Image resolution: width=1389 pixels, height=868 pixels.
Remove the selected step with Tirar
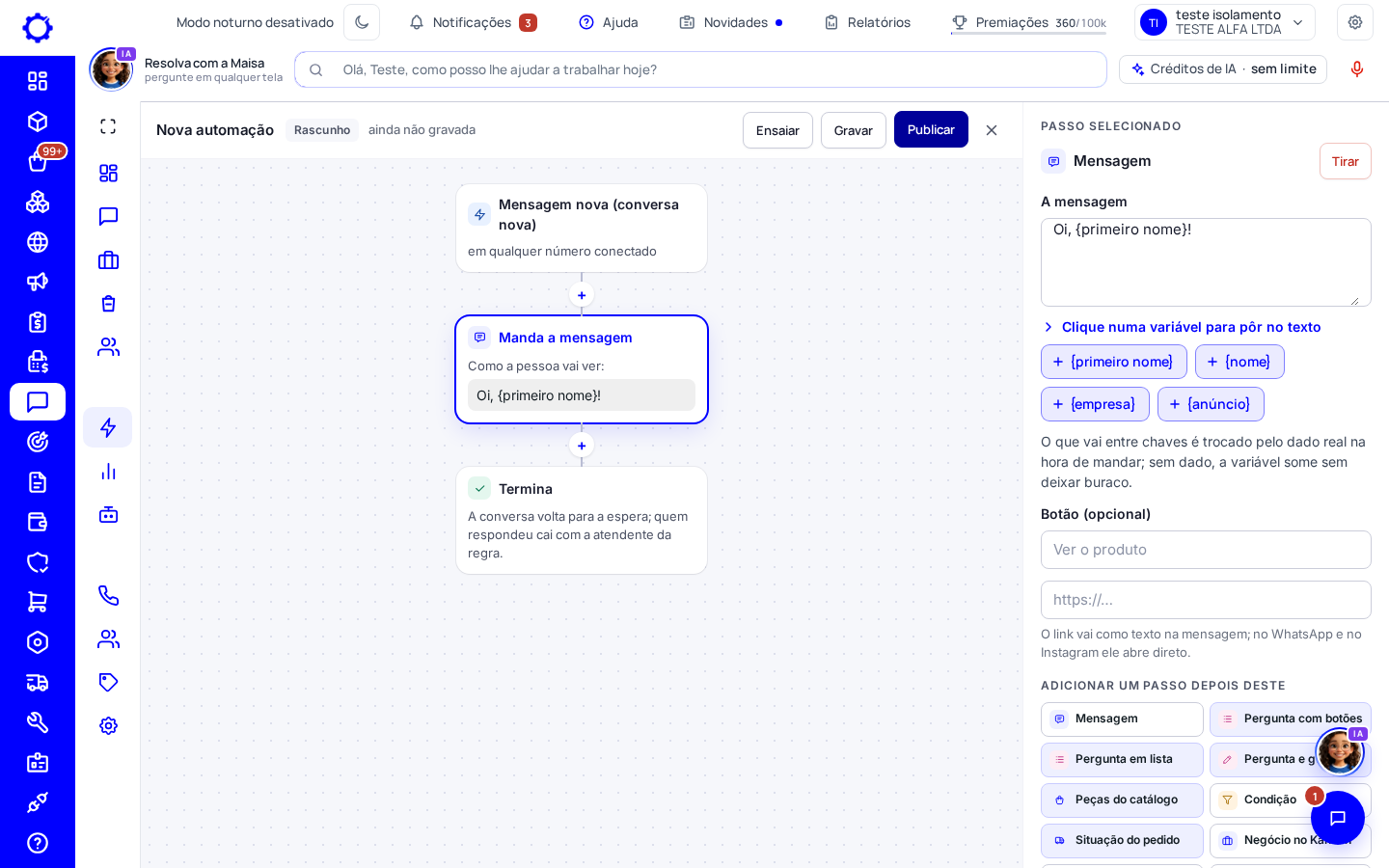point(1346,161)
